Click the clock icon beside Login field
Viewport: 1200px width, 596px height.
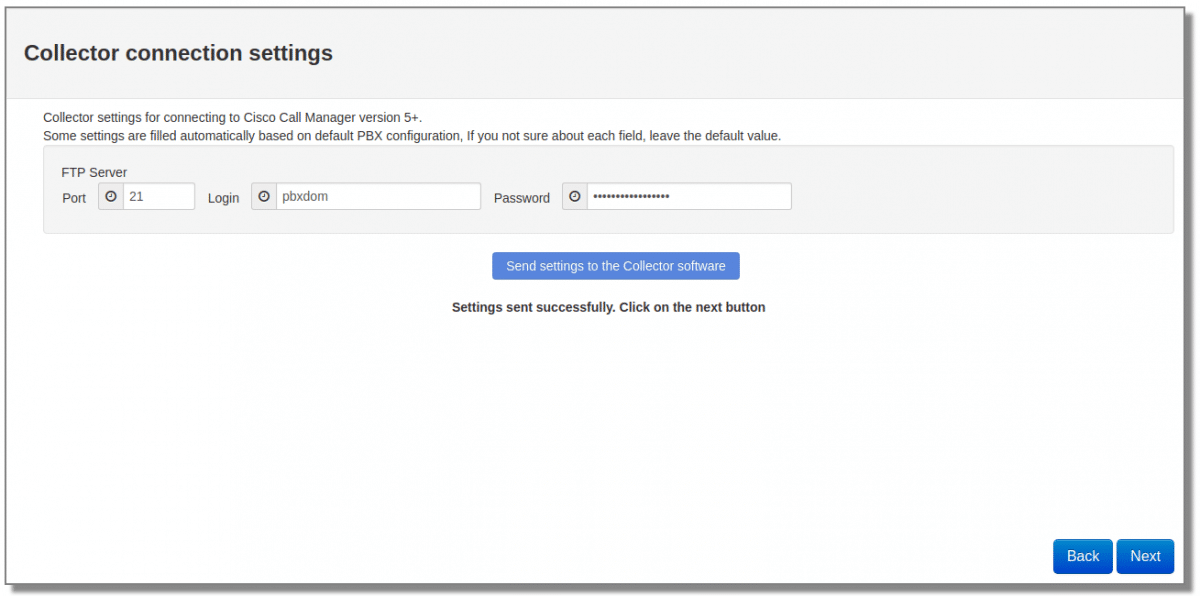pyautogui.click(x=264, y=197)
